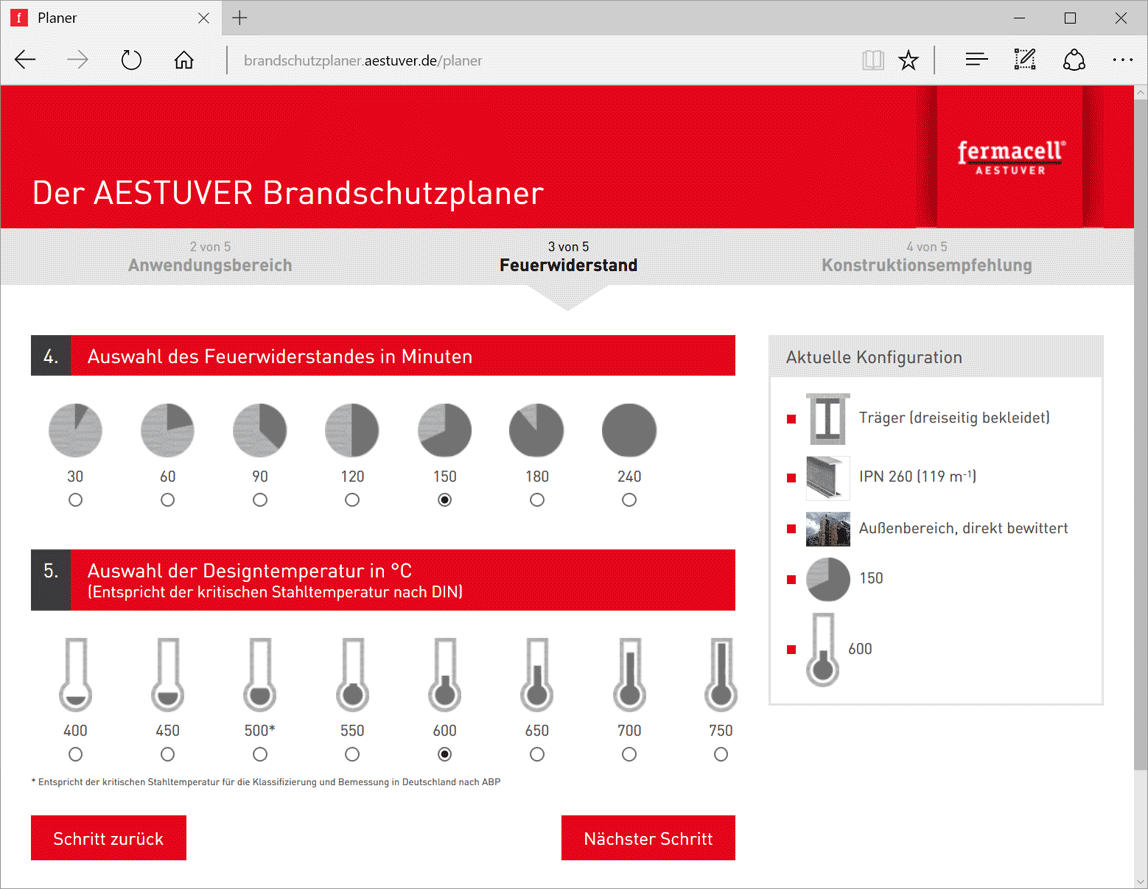Click the 650 °C thermometer icon
Screen dimensions: 1148x889
click(537, 674)
